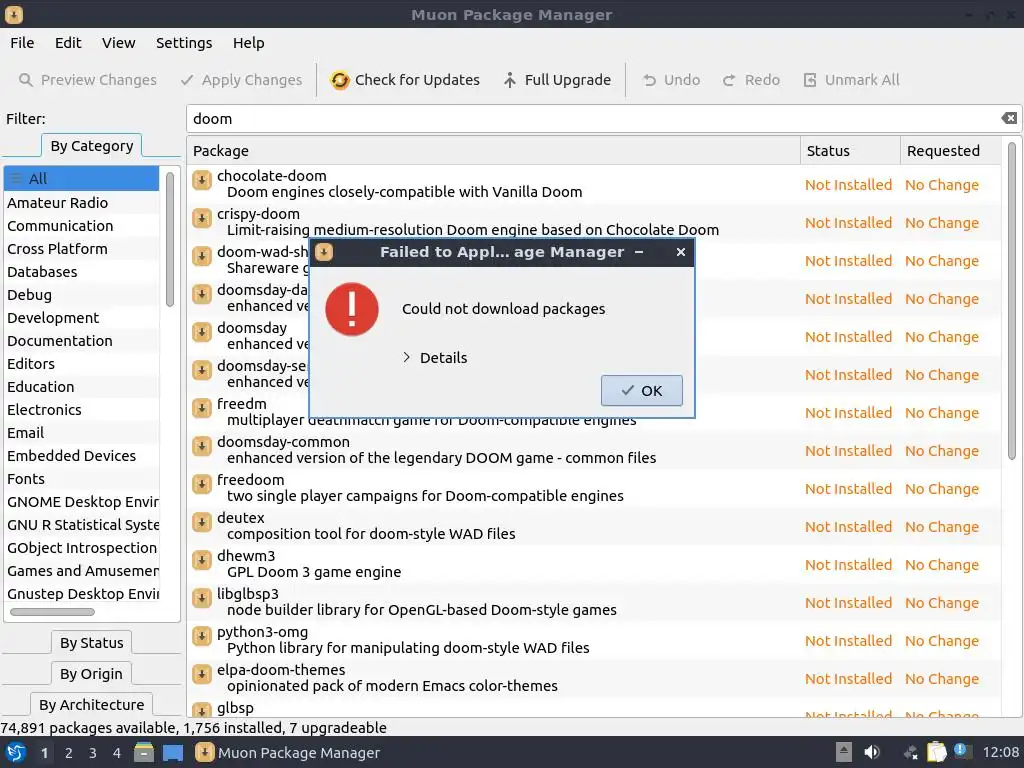Click the Package column header
Screen dimensions: 1024x768
494,151
